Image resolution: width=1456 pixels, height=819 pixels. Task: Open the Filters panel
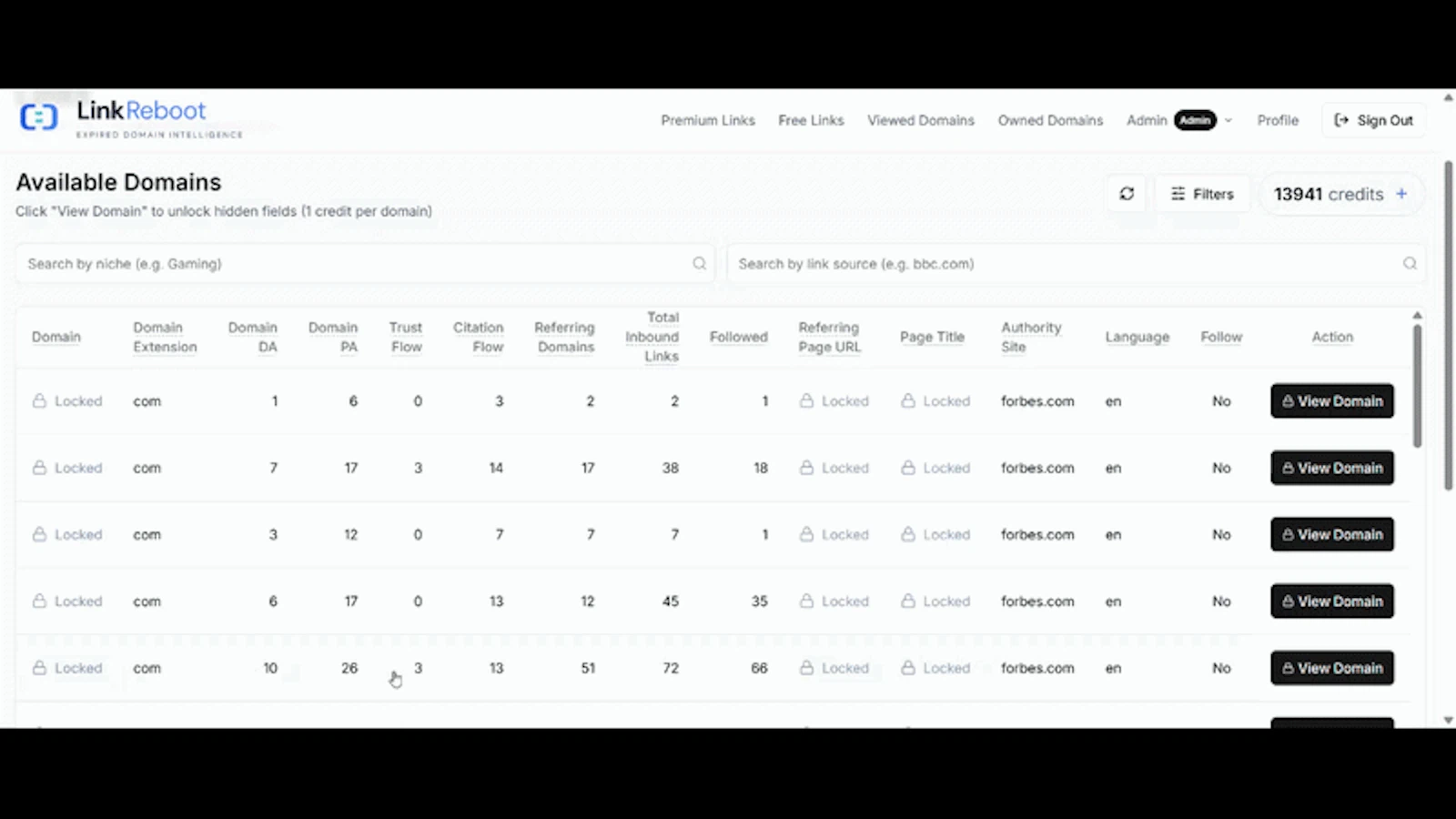pyautogui.click(x=1202, y=194)
